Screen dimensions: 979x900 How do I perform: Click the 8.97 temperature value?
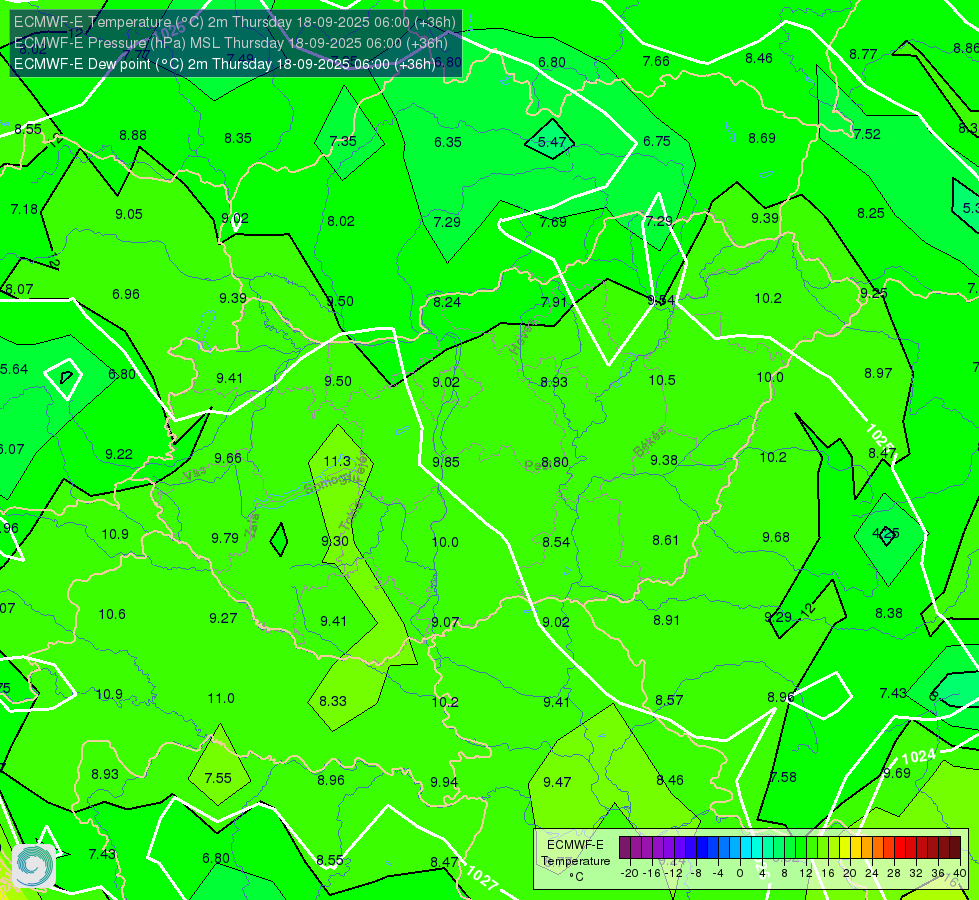878,373
